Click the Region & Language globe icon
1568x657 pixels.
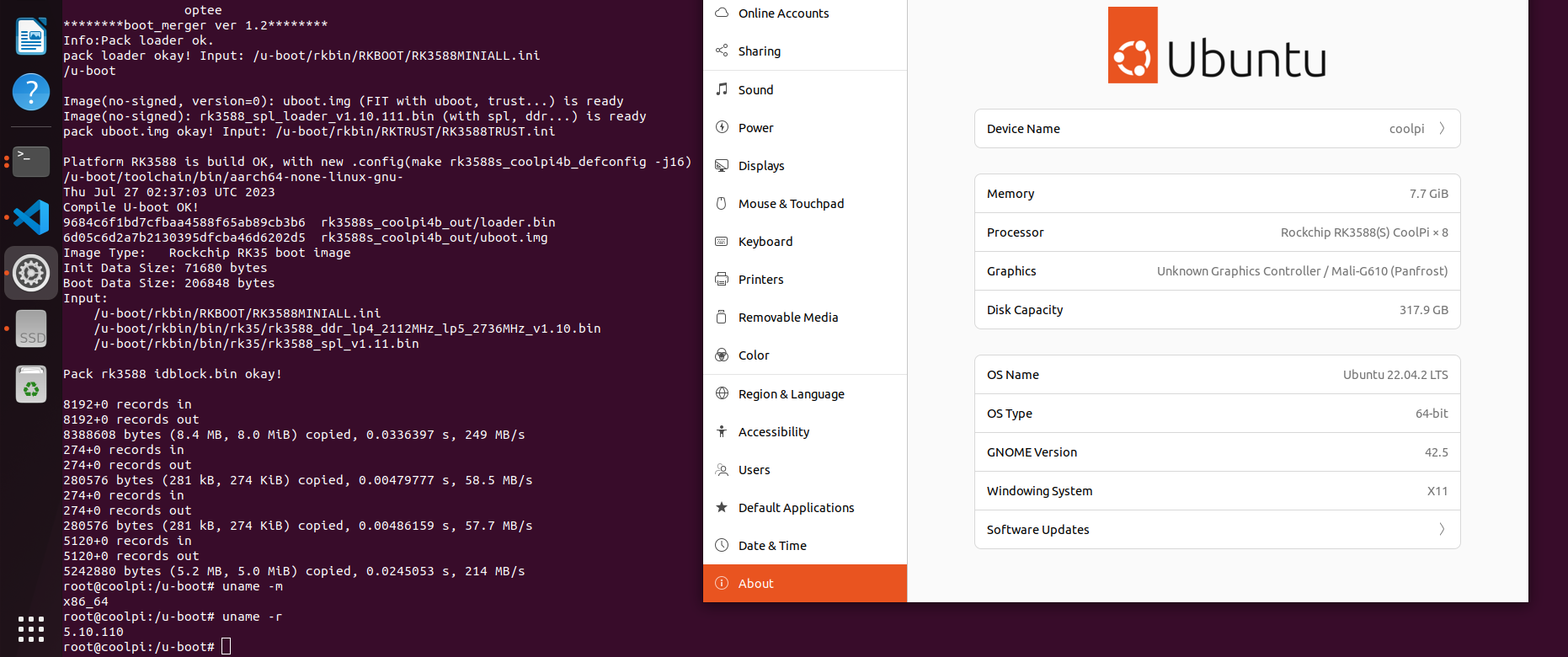[722, 393]
